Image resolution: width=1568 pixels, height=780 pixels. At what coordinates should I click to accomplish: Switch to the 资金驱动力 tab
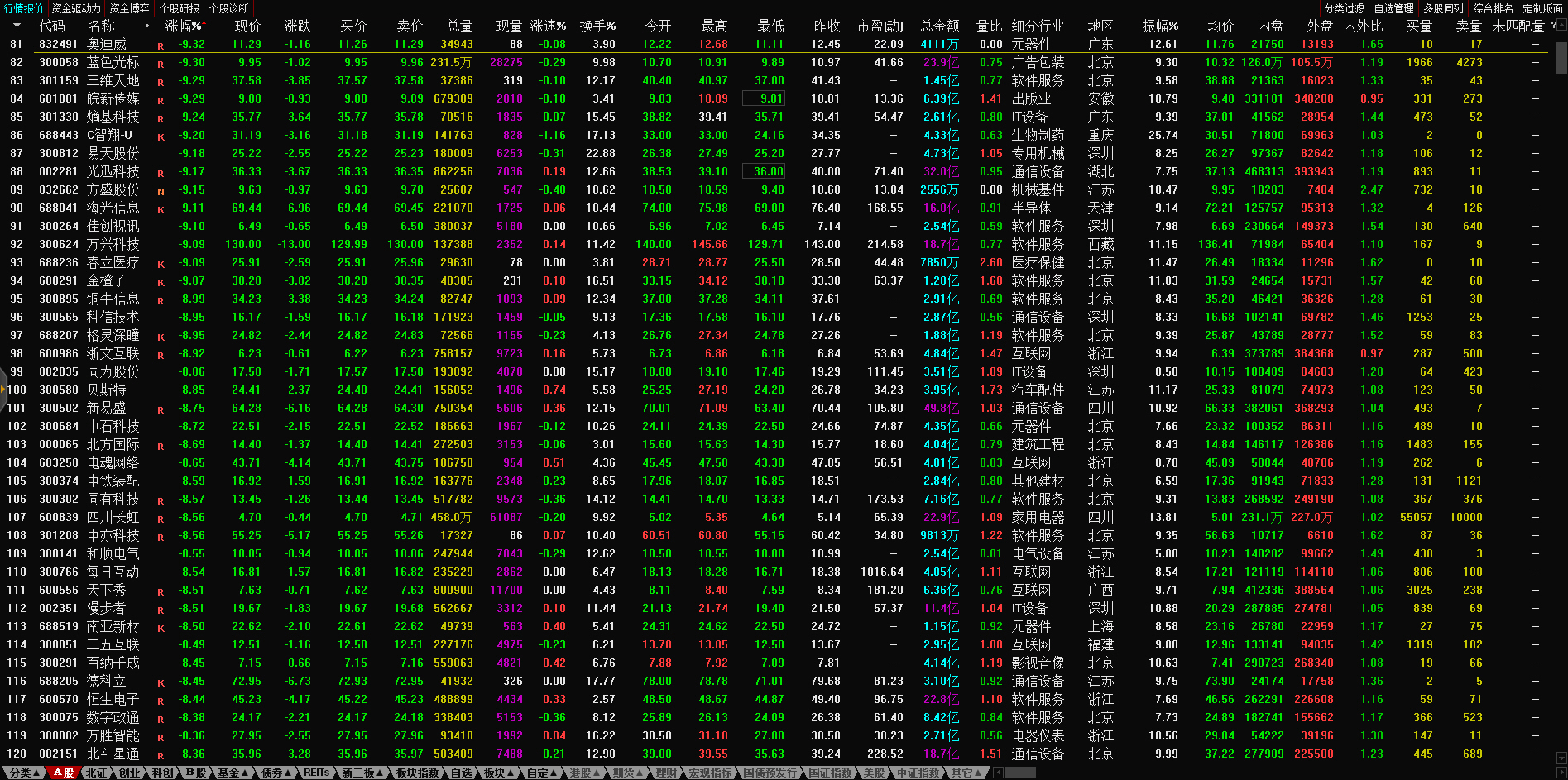[76, 8]
